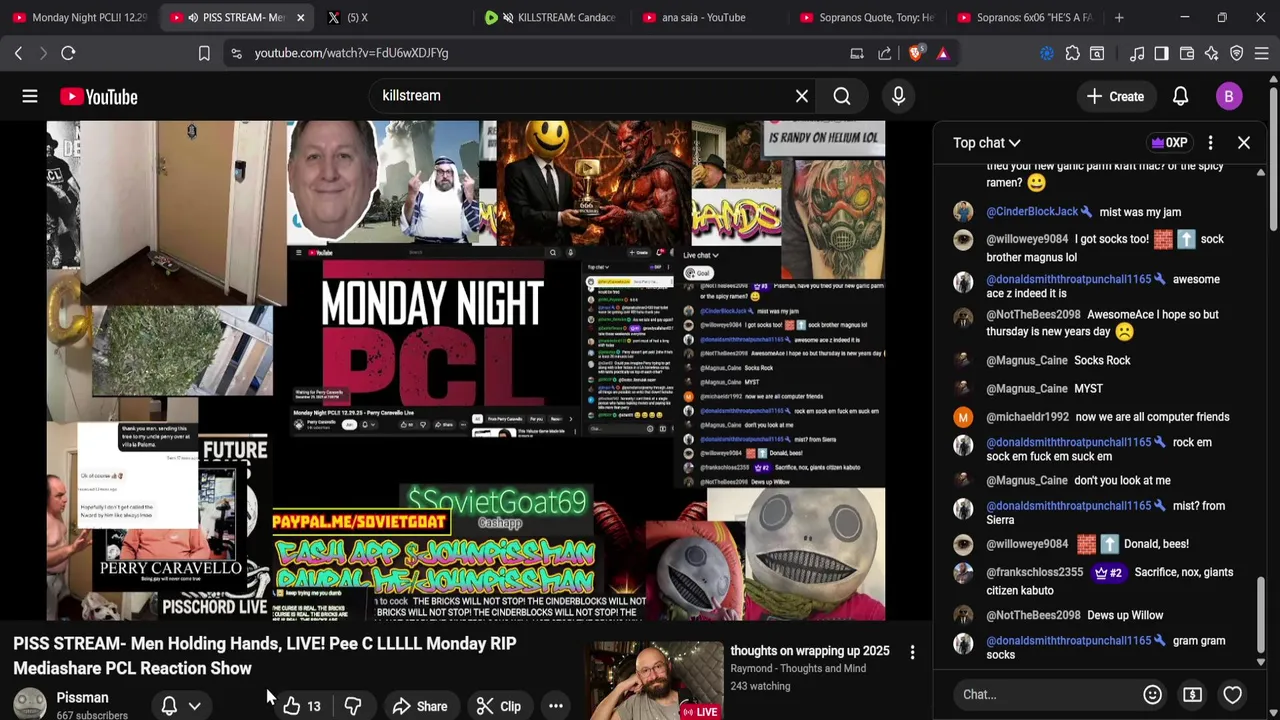The width and height of the screenshot is (1280, 720).
Task: Go to YouTube home via logo
Action: point(98,96)
